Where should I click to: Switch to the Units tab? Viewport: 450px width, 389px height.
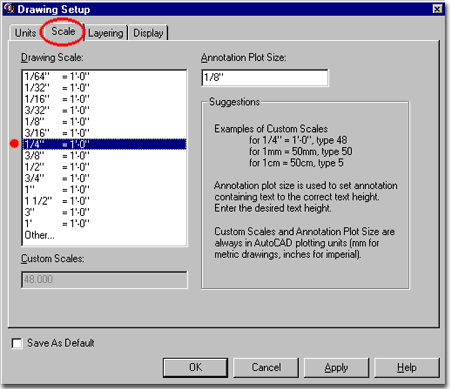[x=25, y=33]
